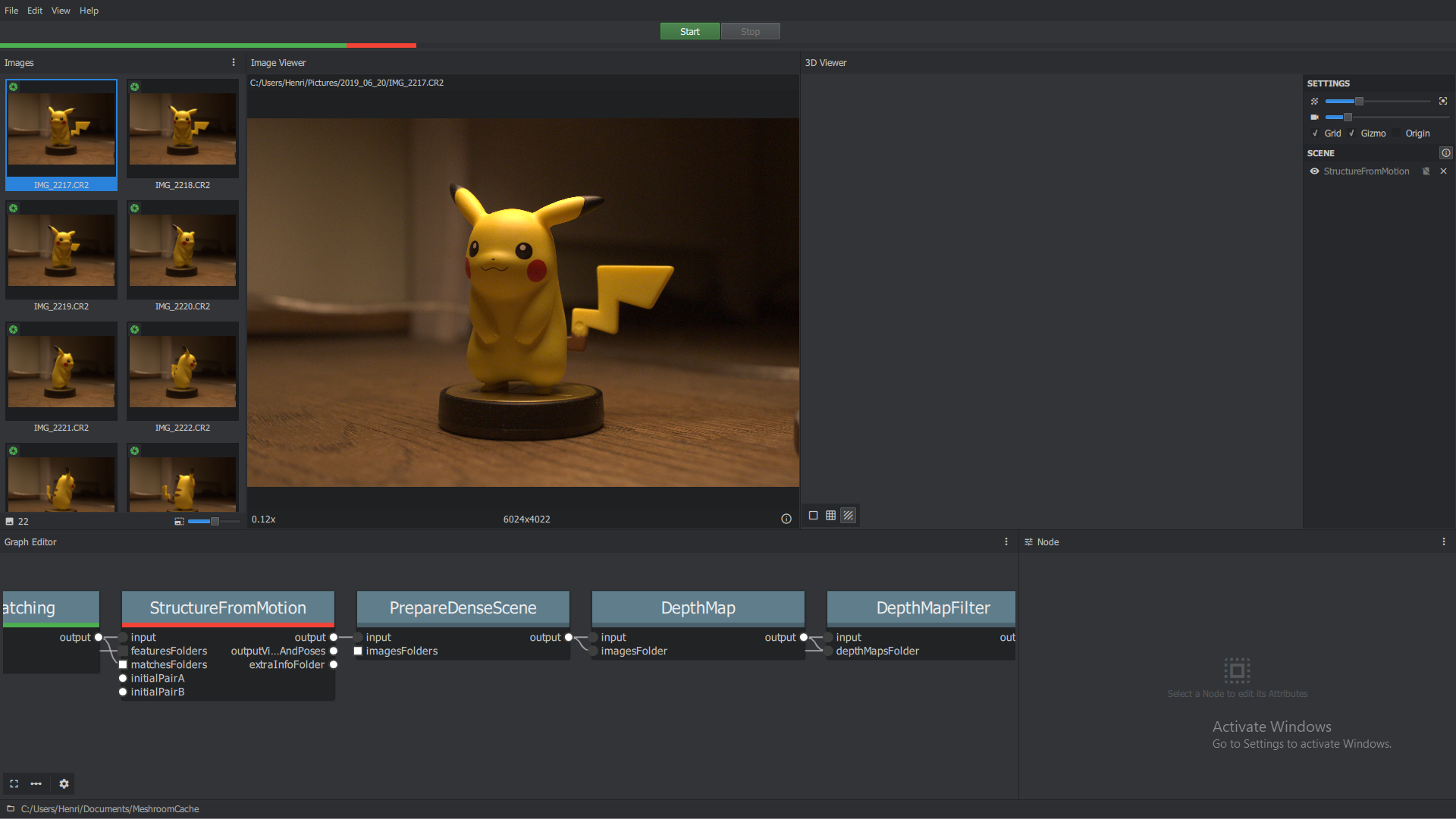Open the Node panel options menu
1456x819 pixels.
click(1443, 542)
